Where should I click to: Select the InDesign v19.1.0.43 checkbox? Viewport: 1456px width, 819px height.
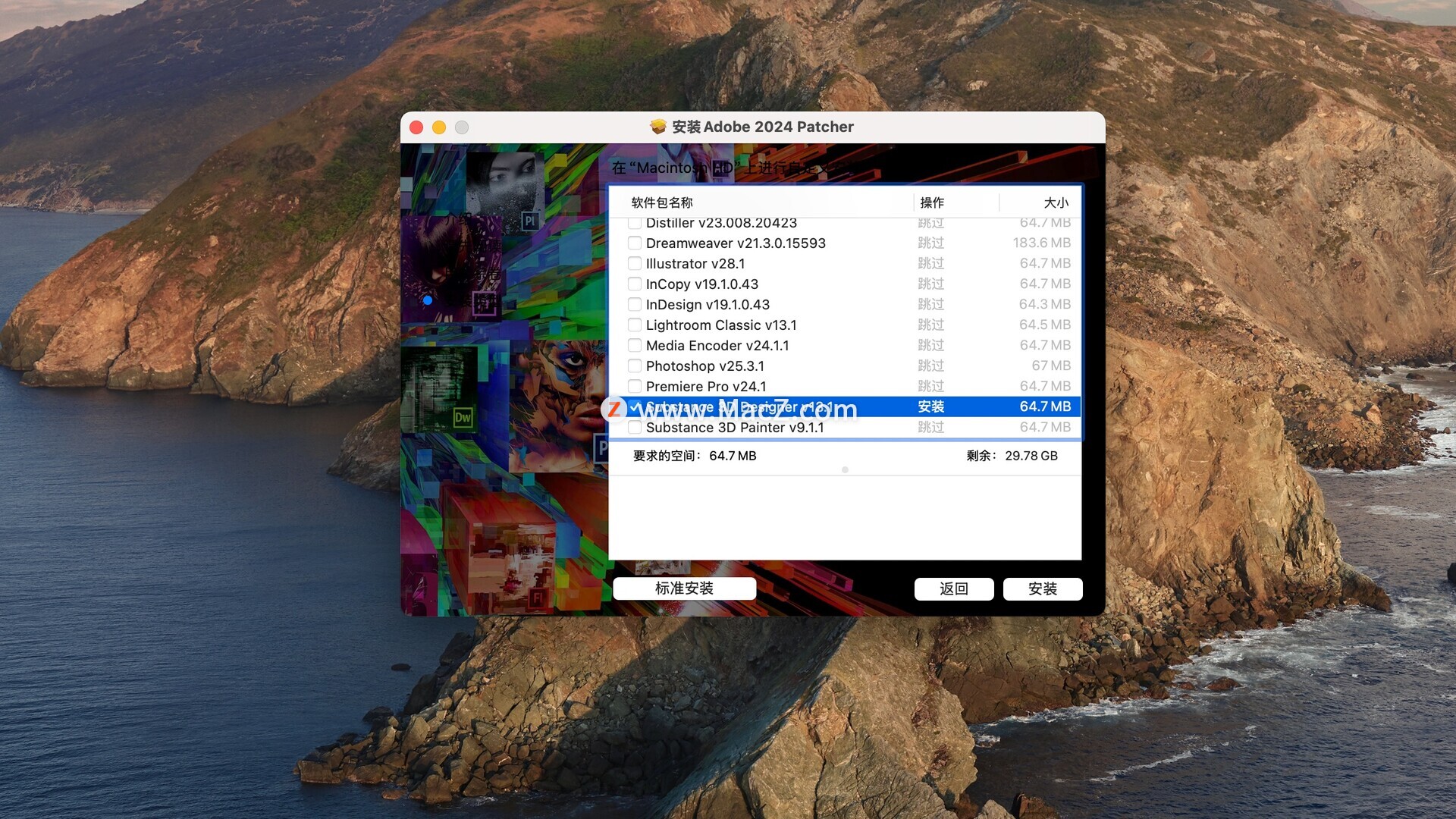[635, 305]
